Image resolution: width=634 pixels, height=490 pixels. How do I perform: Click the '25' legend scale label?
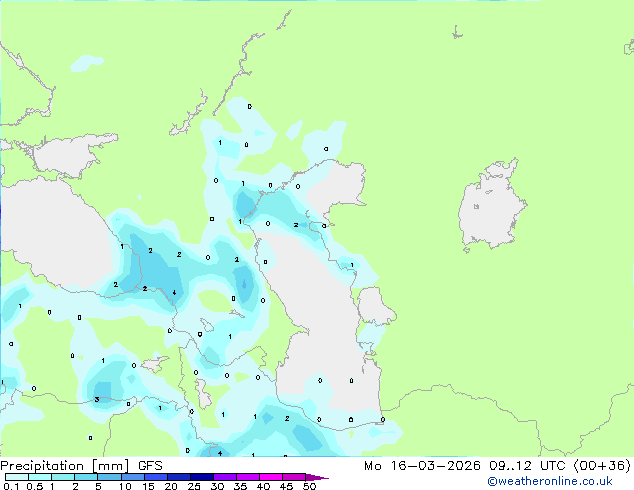[x=194, y=486]
